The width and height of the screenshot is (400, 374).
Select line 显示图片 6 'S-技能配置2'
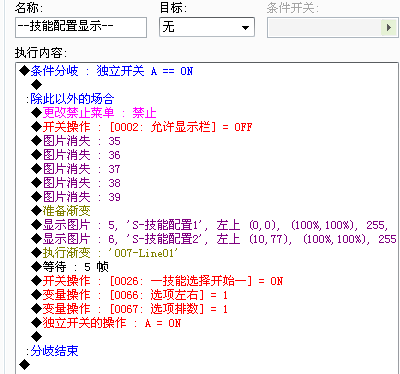click(214, 239)
